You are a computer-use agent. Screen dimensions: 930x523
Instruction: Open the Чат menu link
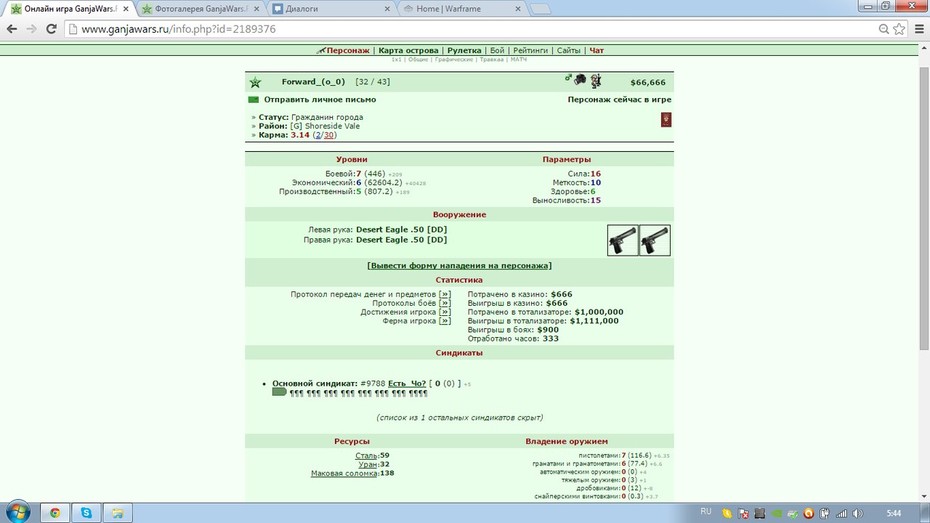point(596,50)
